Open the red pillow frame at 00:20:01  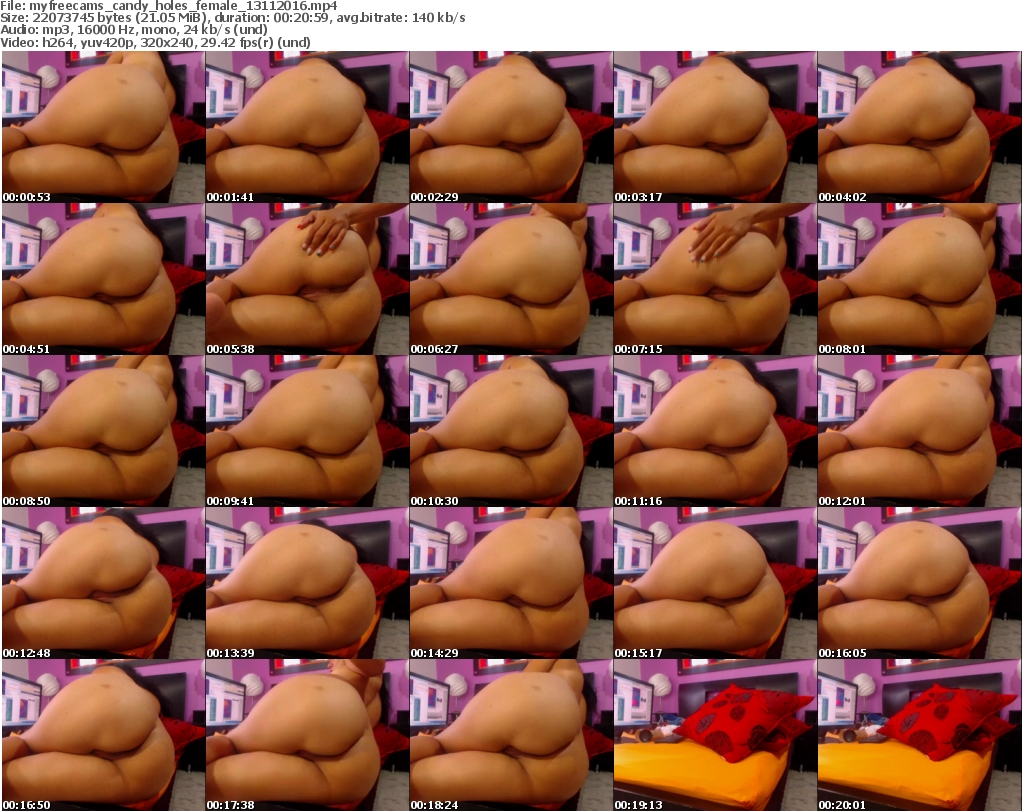(919, 735)
